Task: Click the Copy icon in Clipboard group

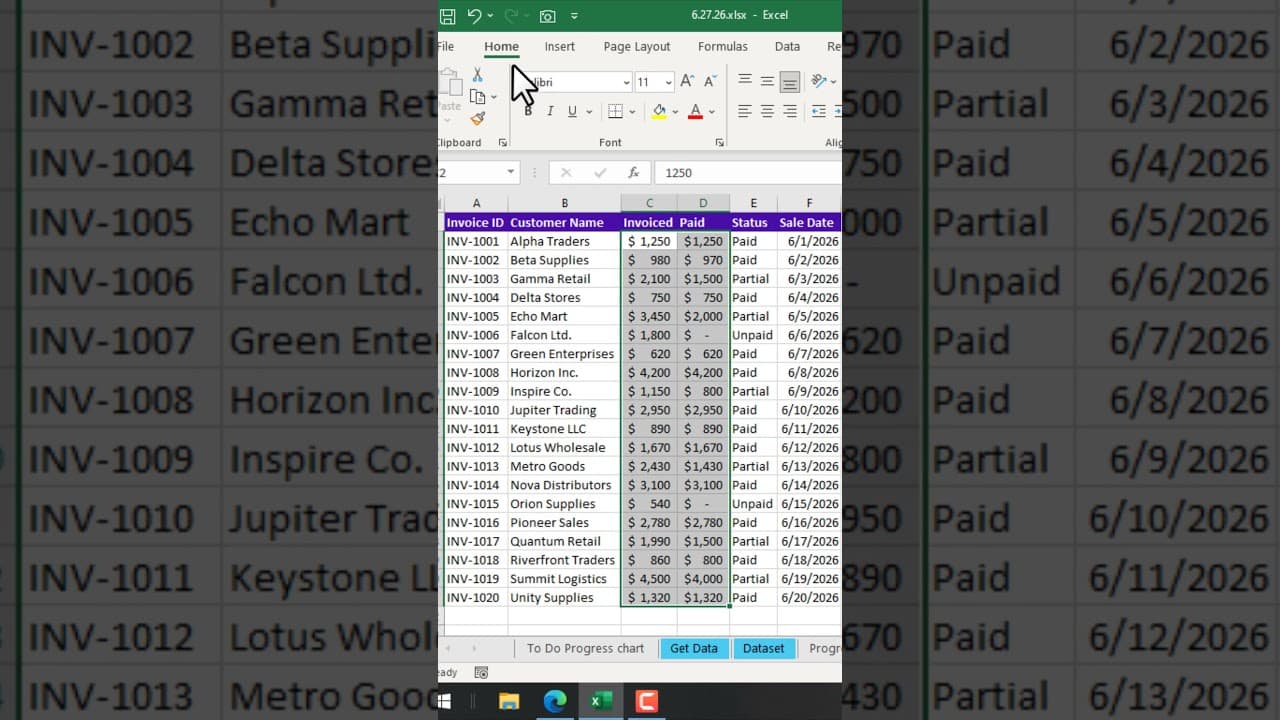Action: pos(478,97)
